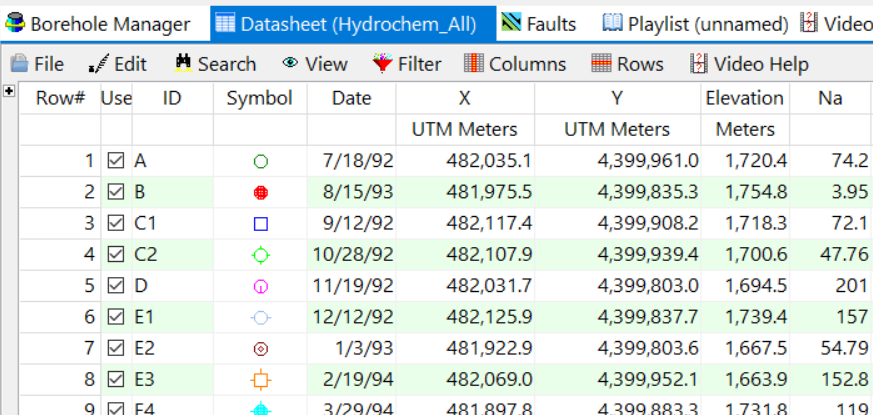Viewport: 873px width, 415px height.
Task: Open the Borehole Manager tab
Action: pos(97,24)
